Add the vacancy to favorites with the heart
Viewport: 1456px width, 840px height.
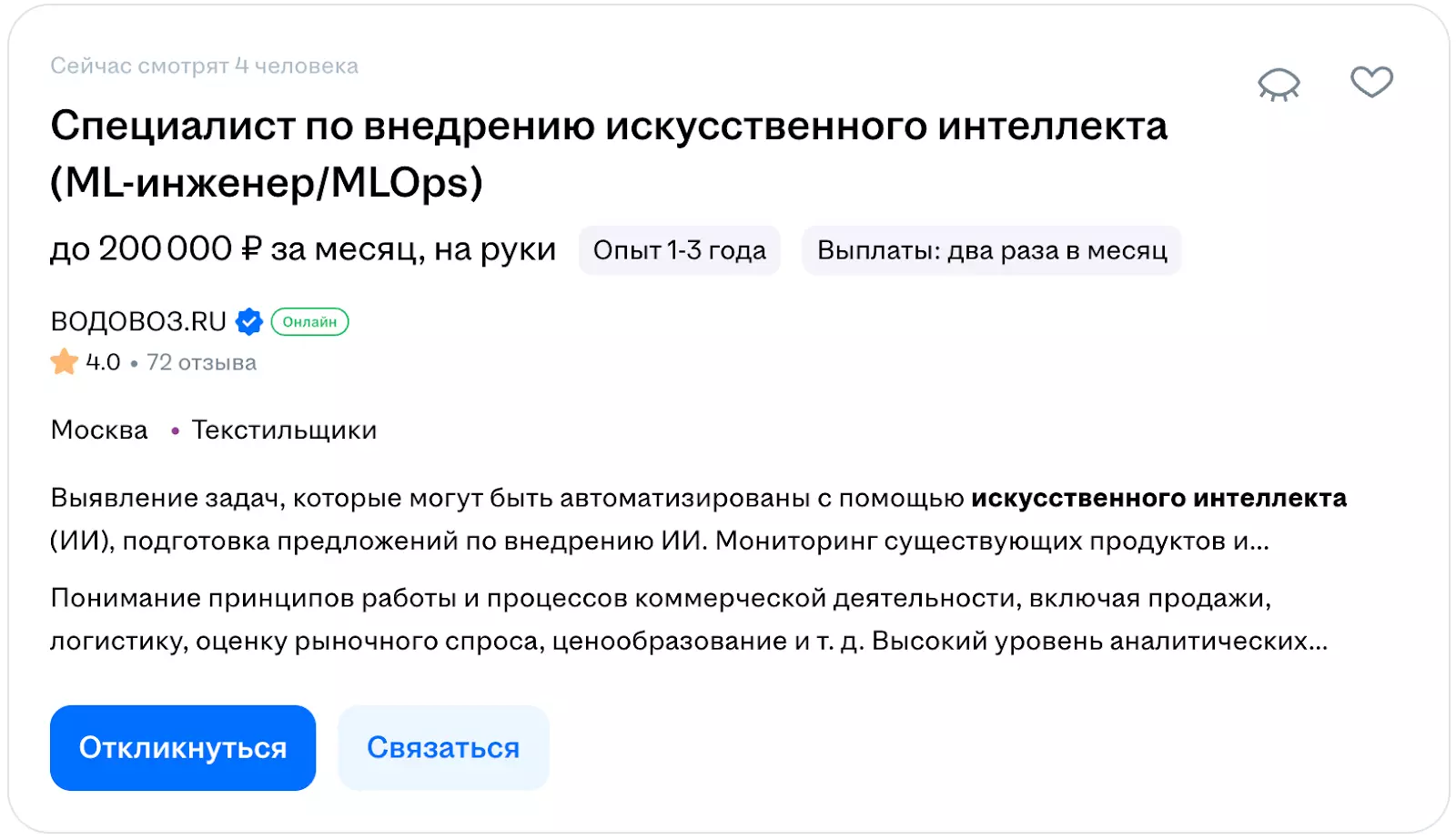[1371, 82]
